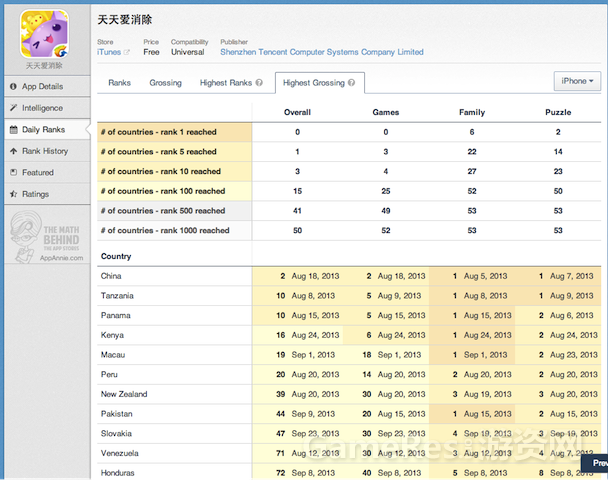Click the Universal compatibility value
Viewport: 608px width, 480px height.
188,52
